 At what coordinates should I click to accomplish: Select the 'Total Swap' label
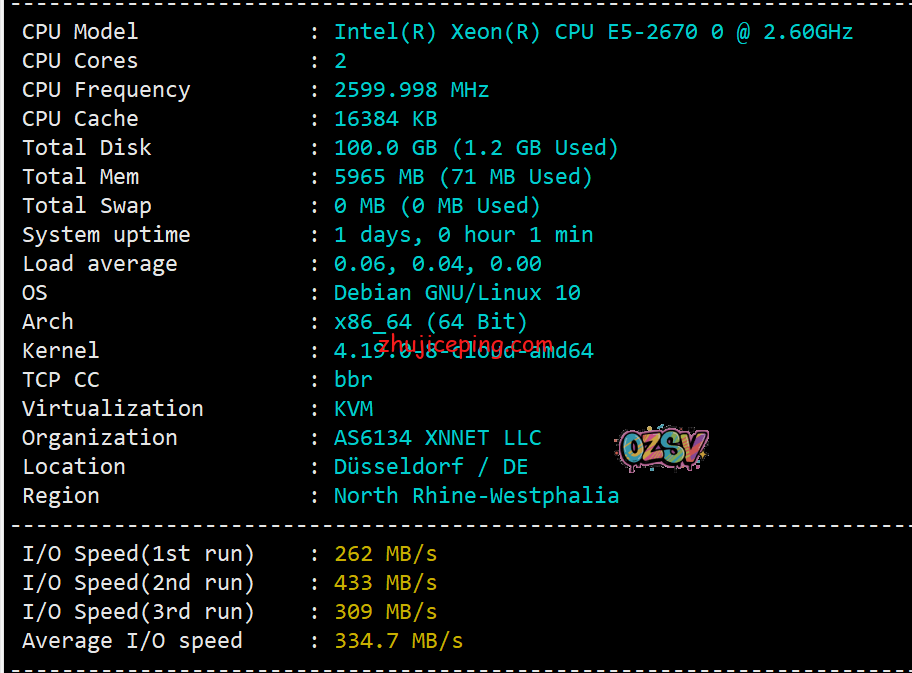coord(87,206)
